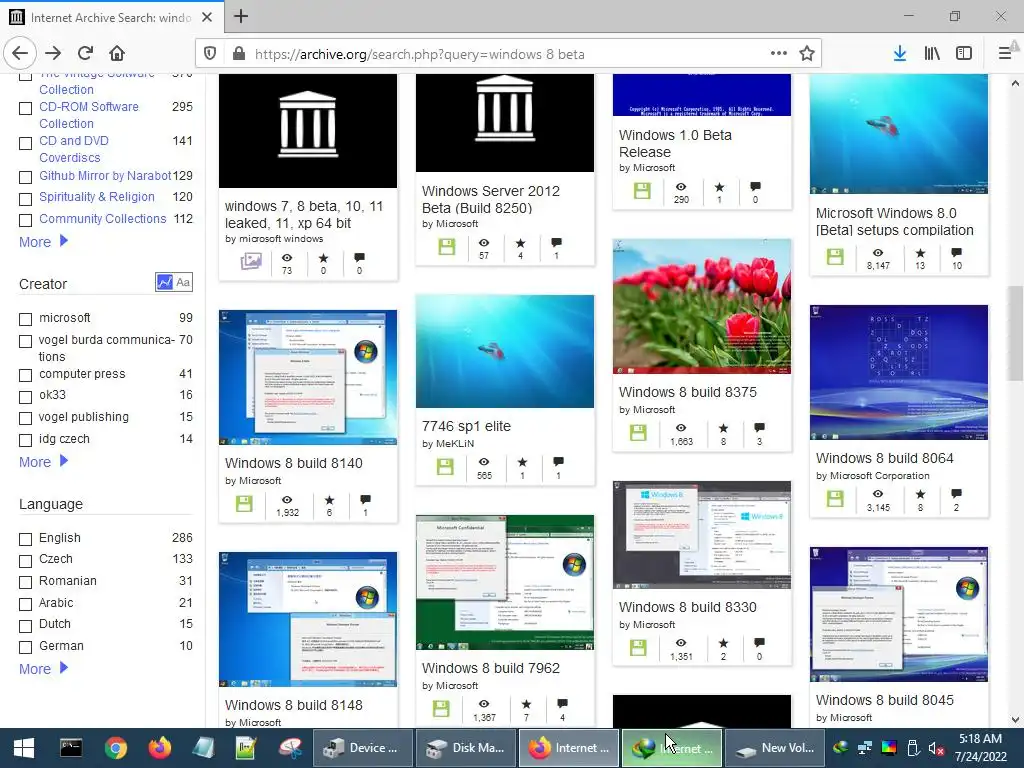Switch to Disk Management taskbar window

[465, 748]
